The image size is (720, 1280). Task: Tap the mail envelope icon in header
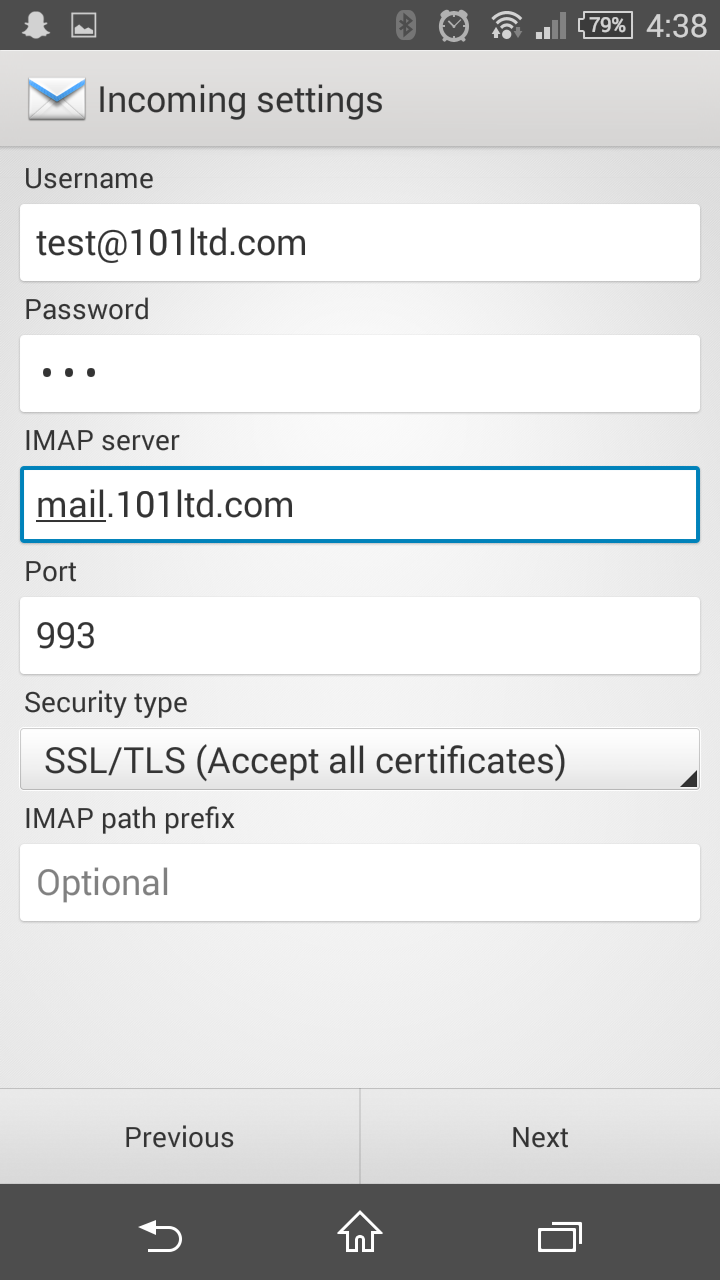coord(56,100)
